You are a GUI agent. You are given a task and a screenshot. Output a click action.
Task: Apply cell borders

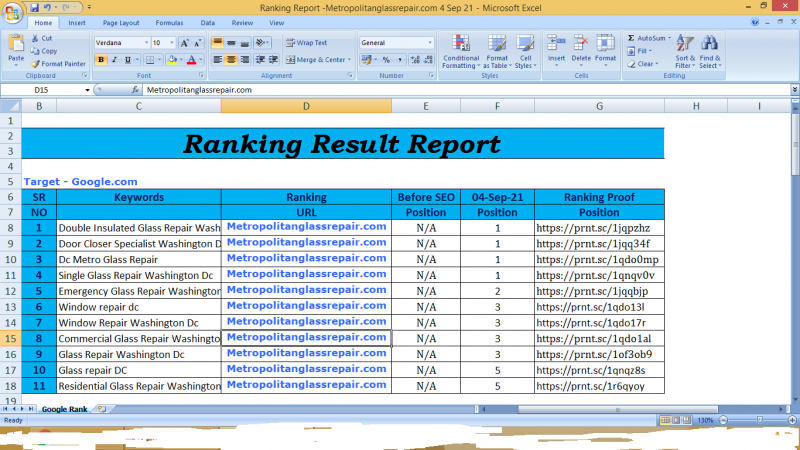tap(149, 60)
